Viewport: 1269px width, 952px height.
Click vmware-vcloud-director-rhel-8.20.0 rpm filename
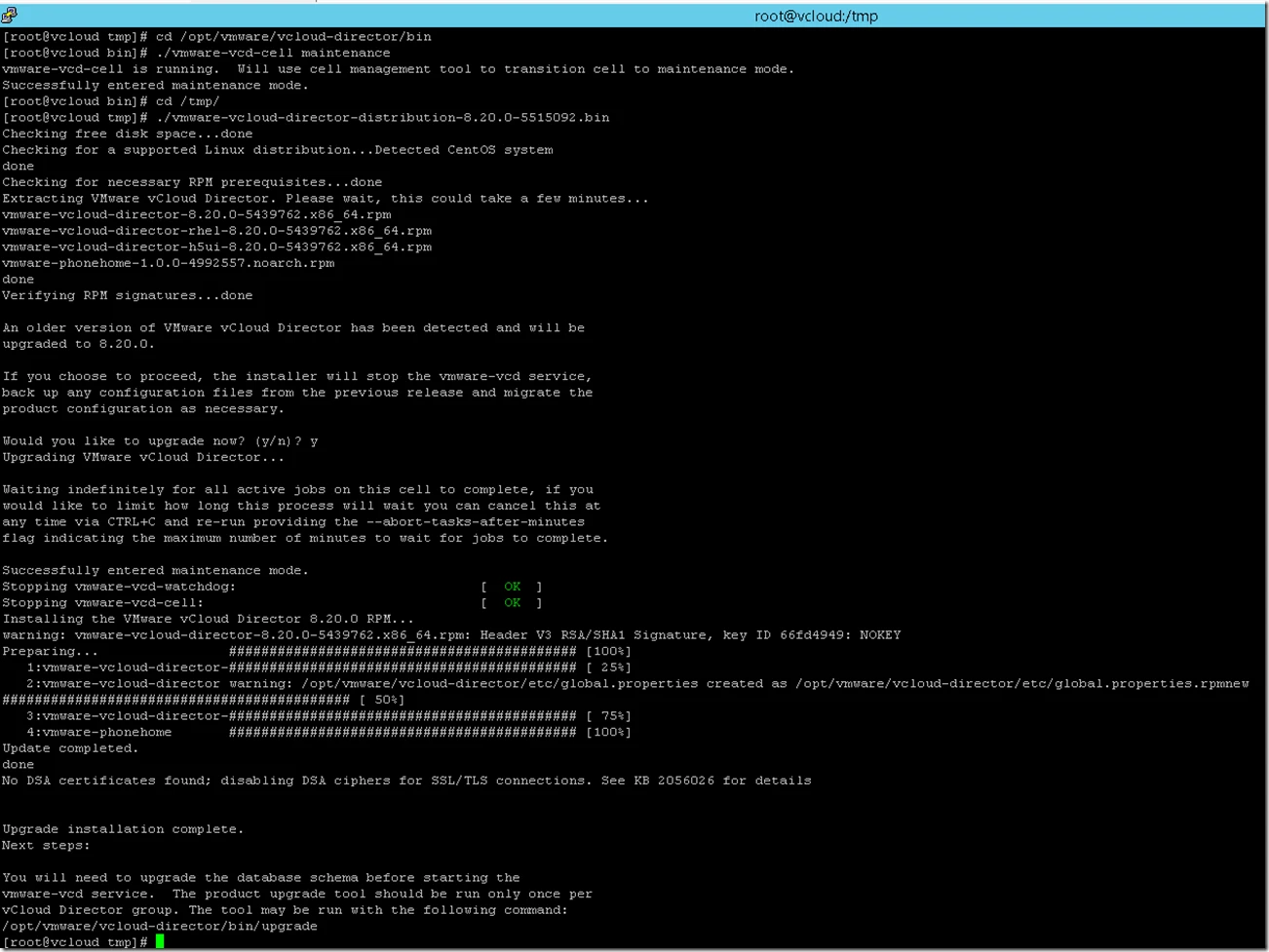pos(216,231)
